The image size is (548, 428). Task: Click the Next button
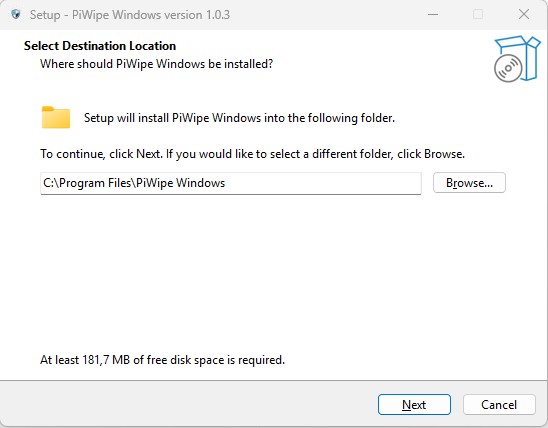coord(414,405)
